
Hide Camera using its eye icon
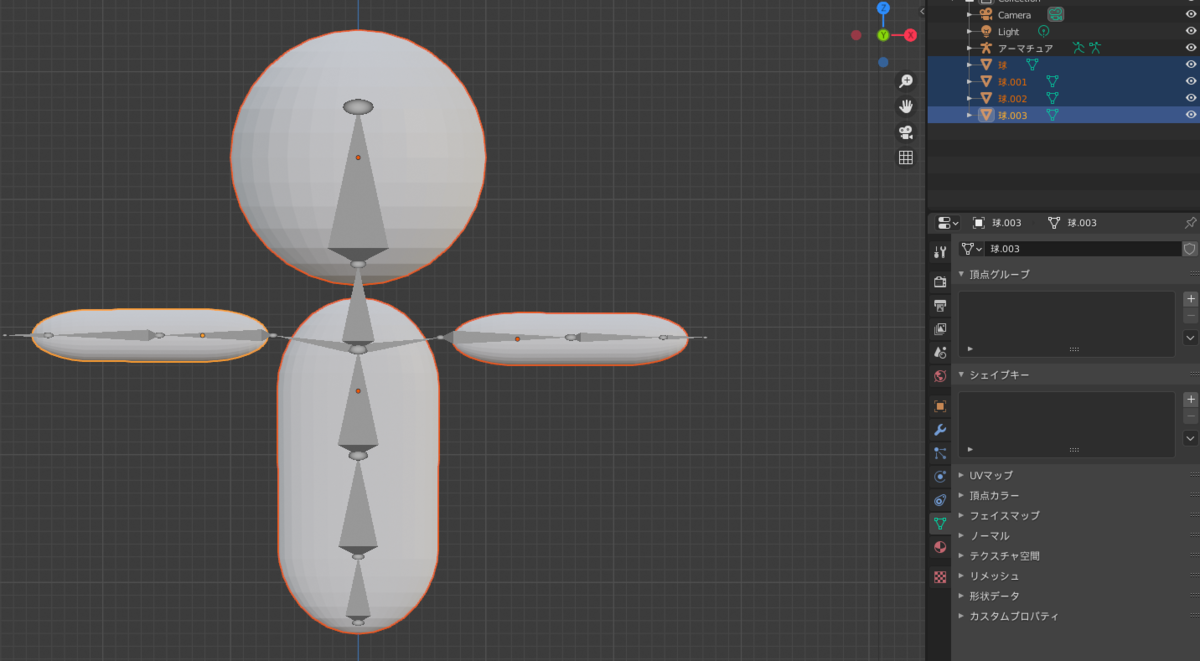coord(1190,15)
